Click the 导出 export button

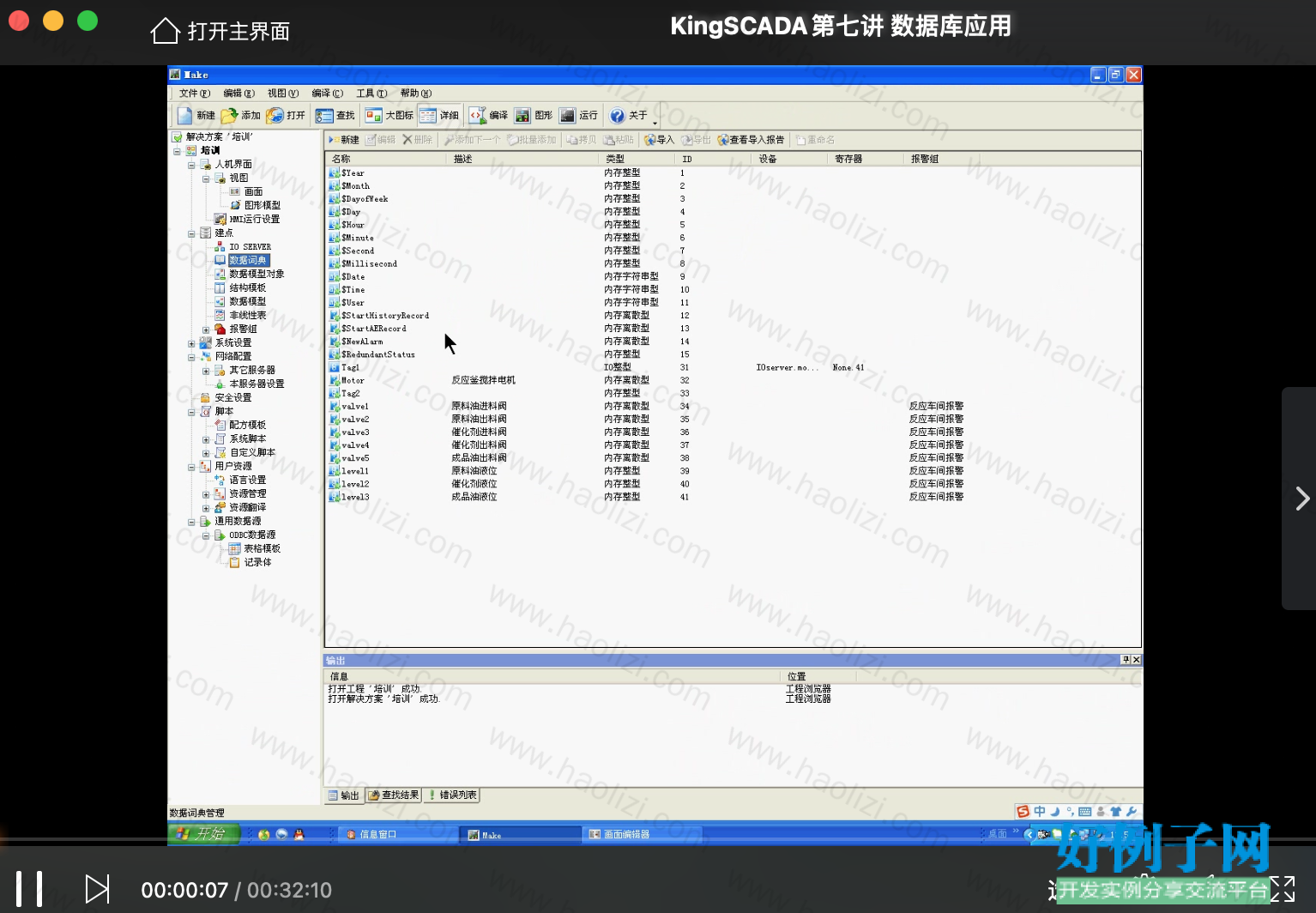coord(696,140)
